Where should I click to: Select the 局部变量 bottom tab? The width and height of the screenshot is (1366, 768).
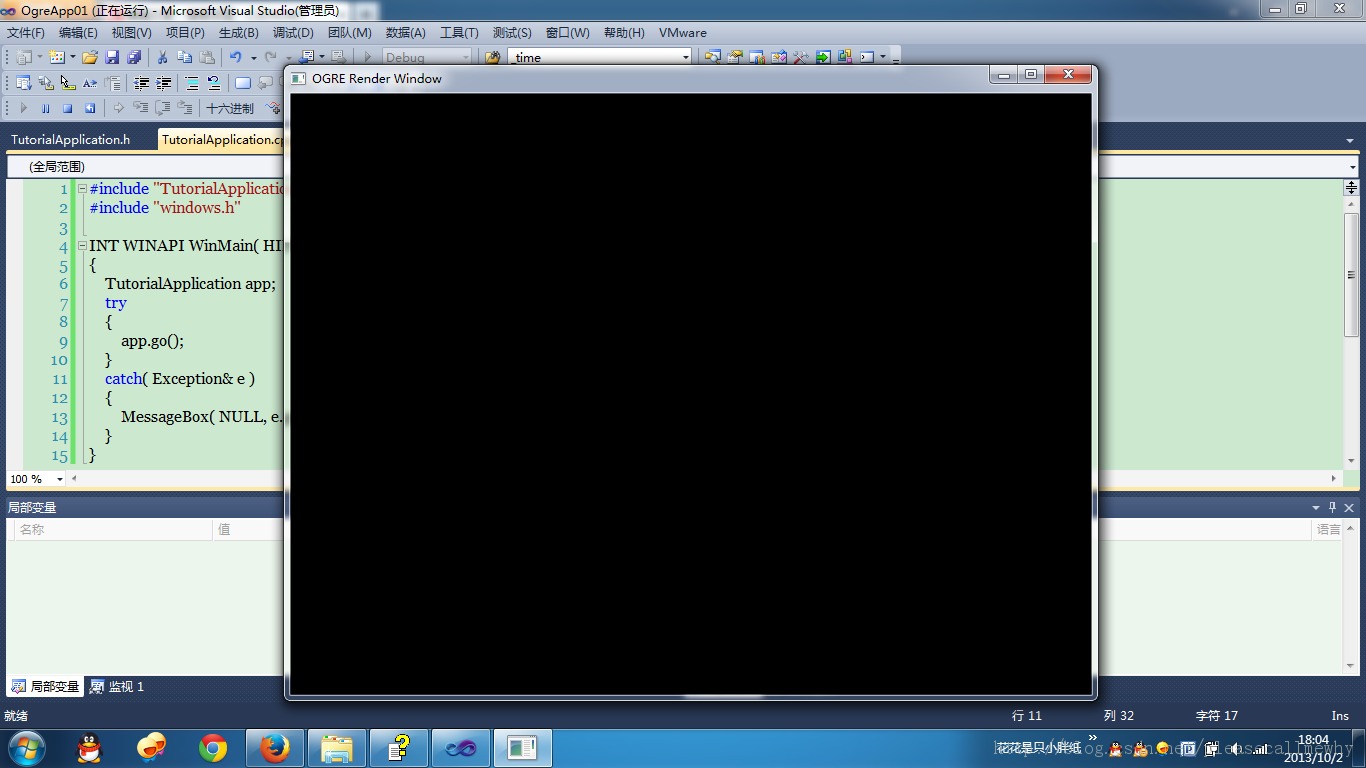point(46,687)
